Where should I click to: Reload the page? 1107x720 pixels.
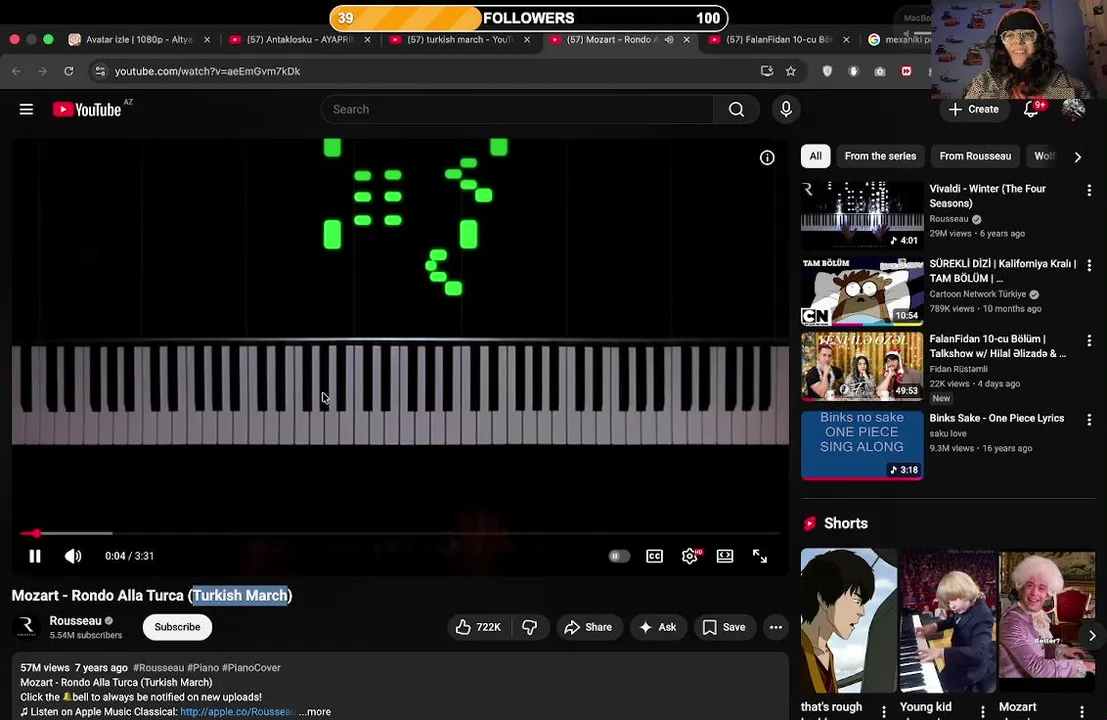click(x=68, y=71)
